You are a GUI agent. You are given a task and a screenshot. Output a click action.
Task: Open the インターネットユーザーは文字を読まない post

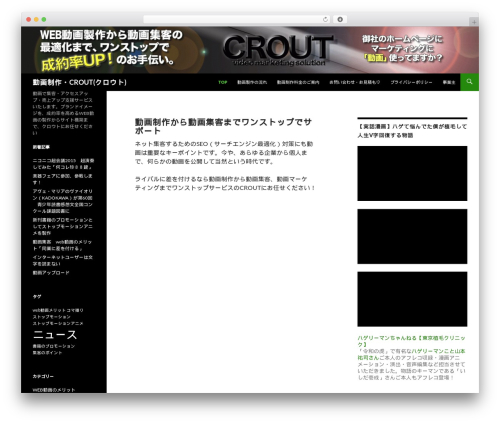point(63,260)
